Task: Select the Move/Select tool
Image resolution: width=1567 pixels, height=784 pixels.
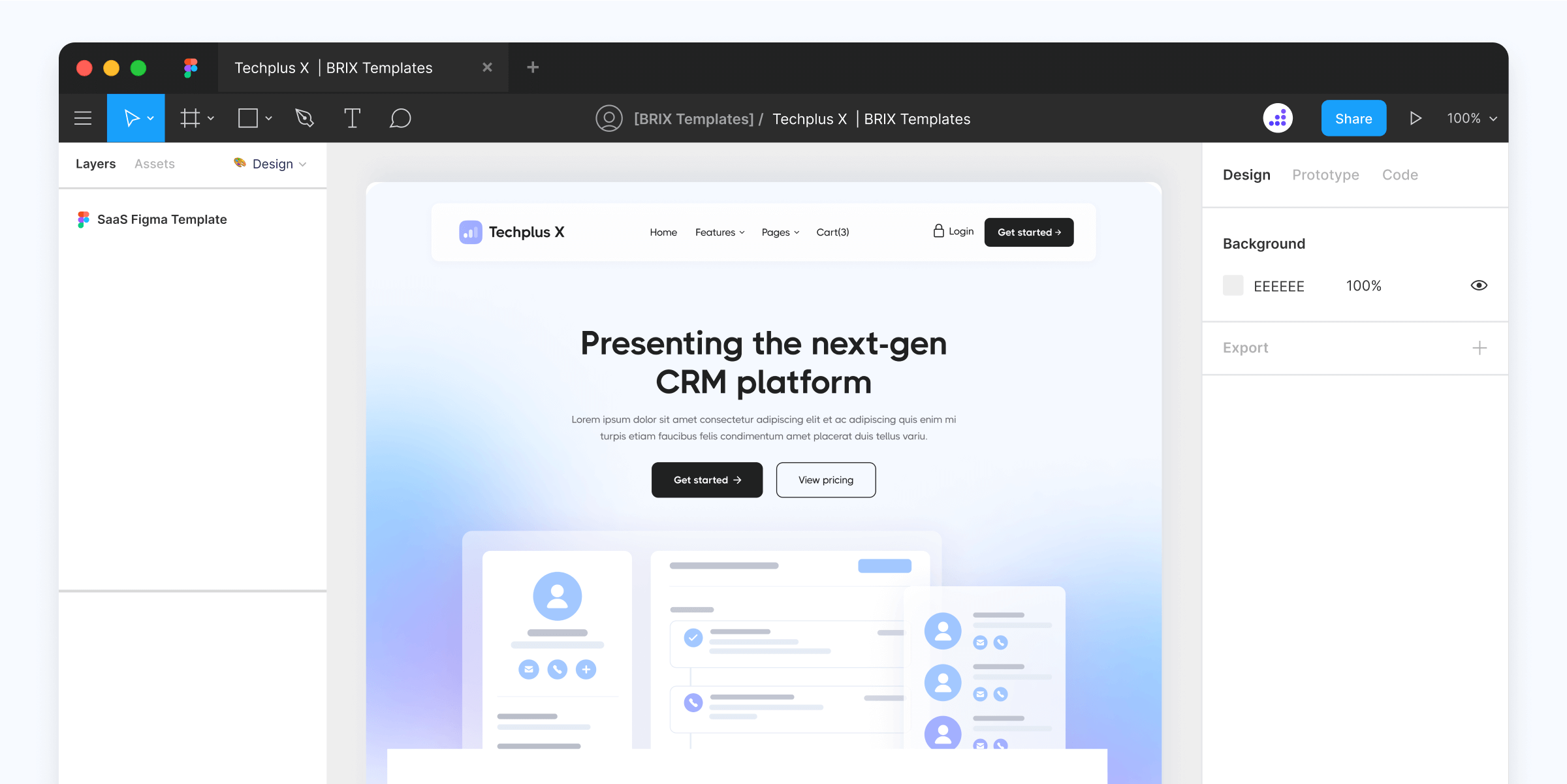Action: click(x=134, y=118)
